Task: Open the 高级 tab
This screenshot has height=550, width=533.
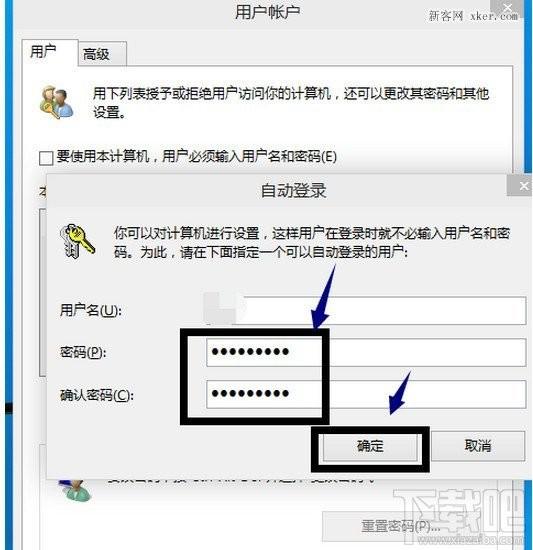Action: click(102, 54)
